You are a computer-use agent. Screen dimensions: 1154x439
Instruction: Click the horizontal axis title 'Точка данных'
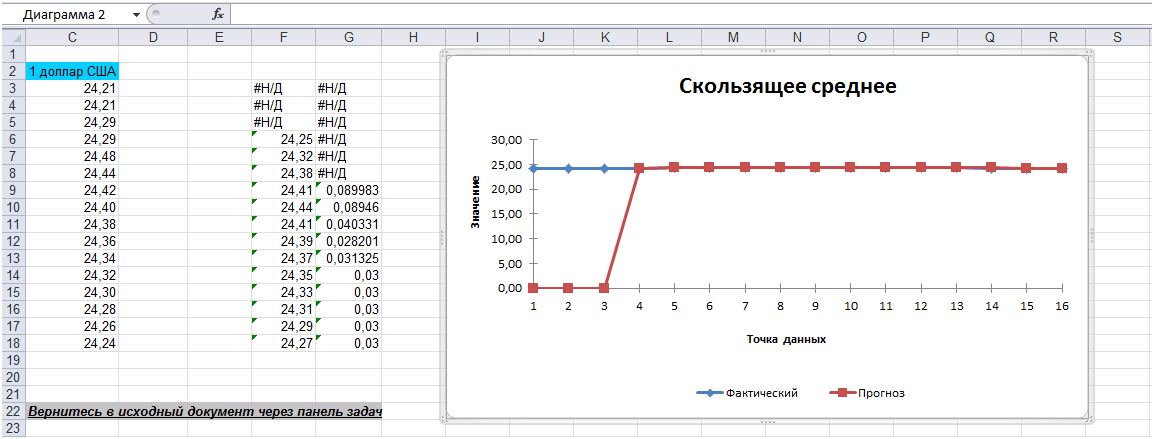pyautogui.click(x=785, y=340)
